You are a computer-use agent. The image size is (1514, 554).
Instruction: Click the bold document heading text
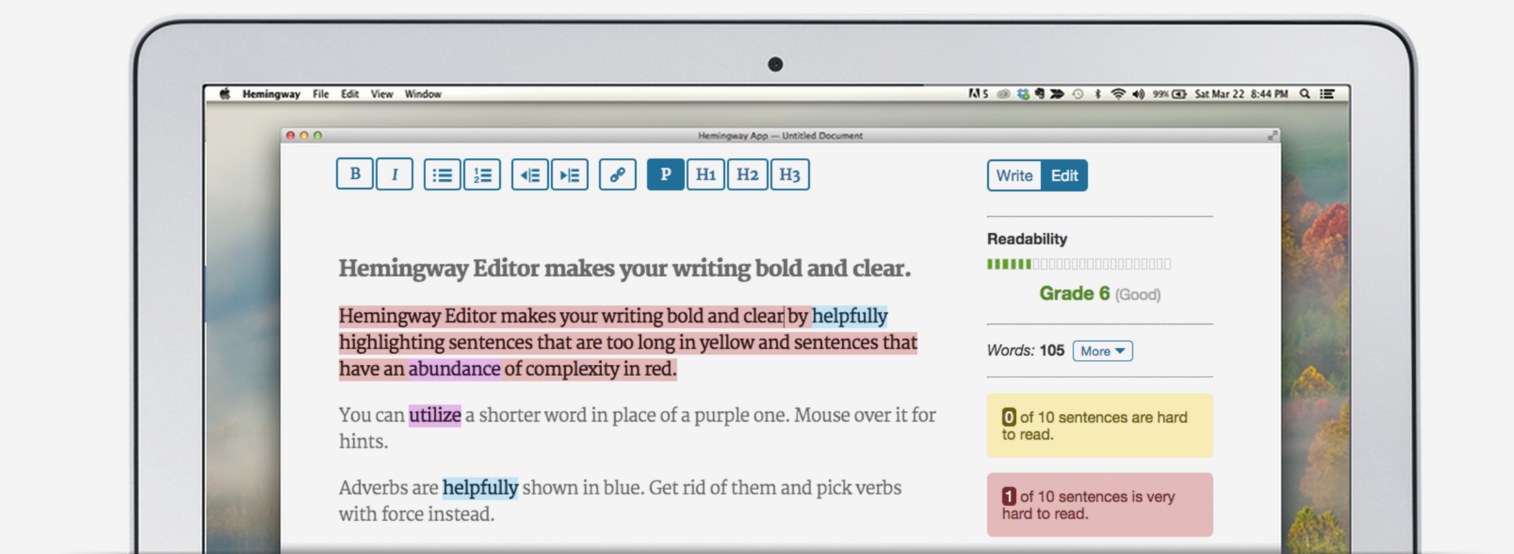tap(625, 269)
